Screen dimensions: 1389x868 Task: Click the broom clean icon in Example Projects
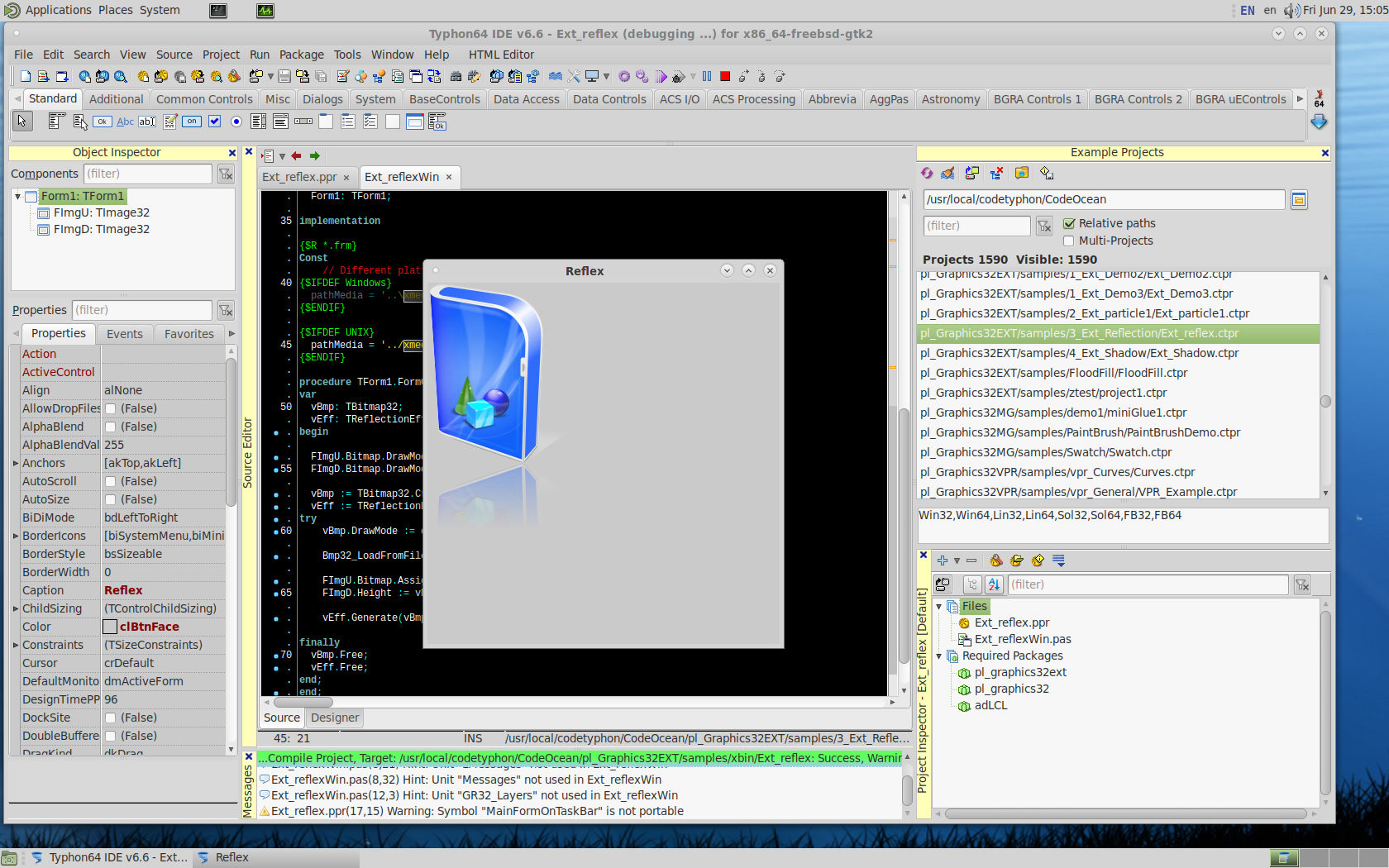(948, 173)
